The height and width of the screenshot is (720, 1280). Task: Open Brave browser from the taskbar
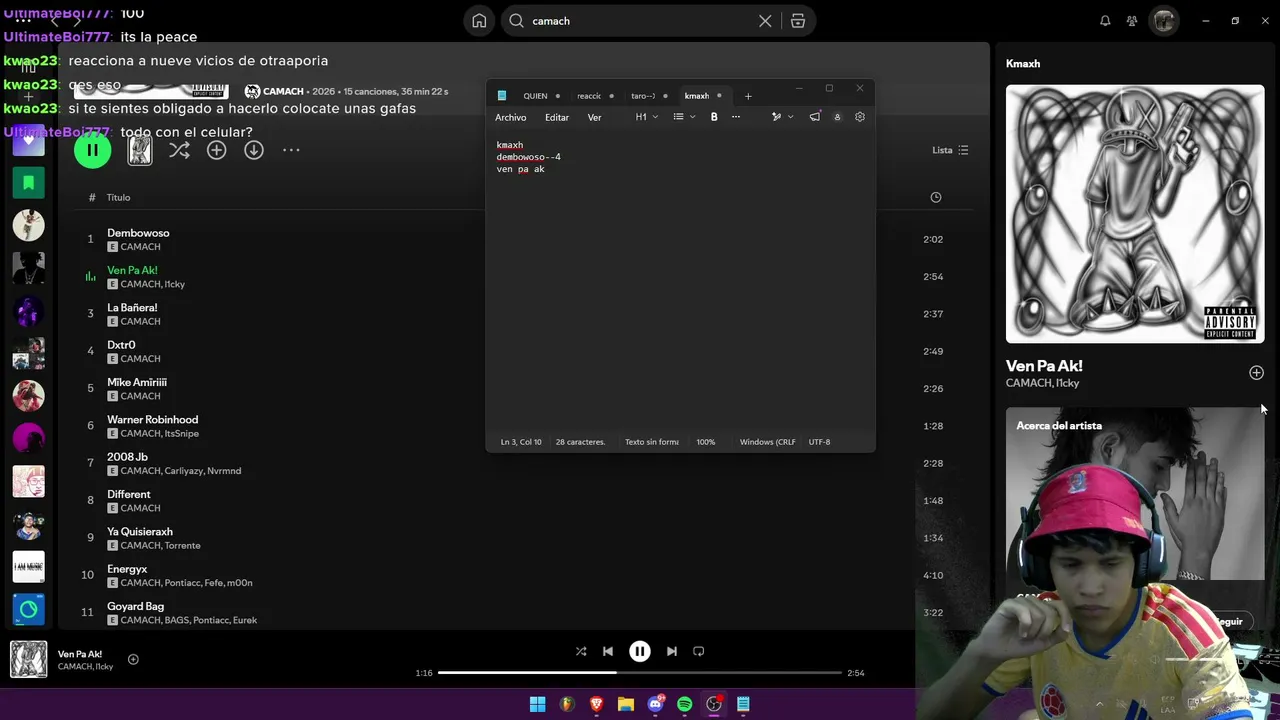(597, 704)
